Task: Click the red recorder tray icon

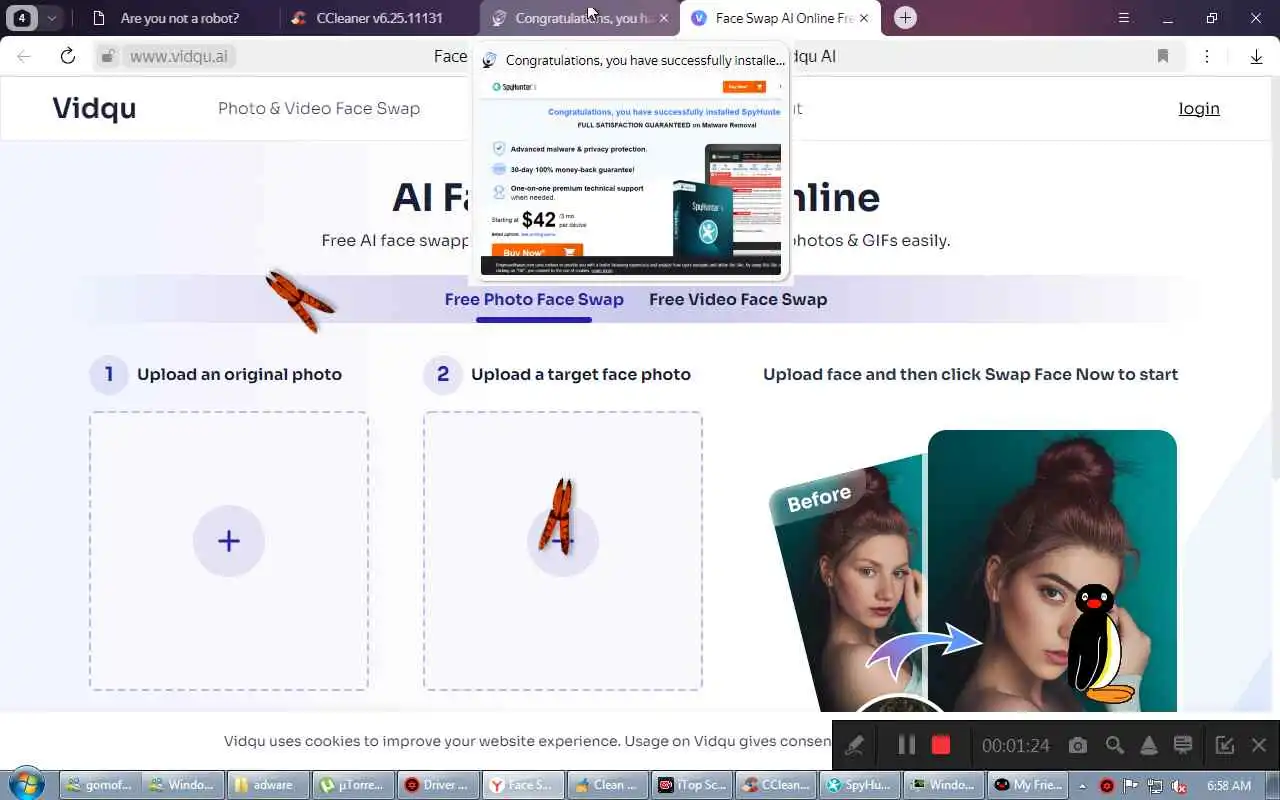Action: point(1107,786)
